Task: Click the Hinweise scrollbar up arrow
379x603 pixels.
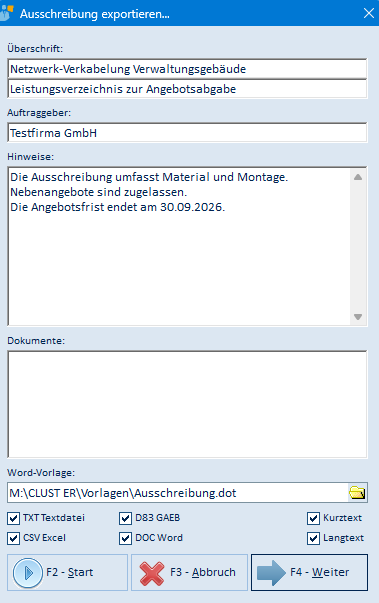Action: click(x=358, y=177)
